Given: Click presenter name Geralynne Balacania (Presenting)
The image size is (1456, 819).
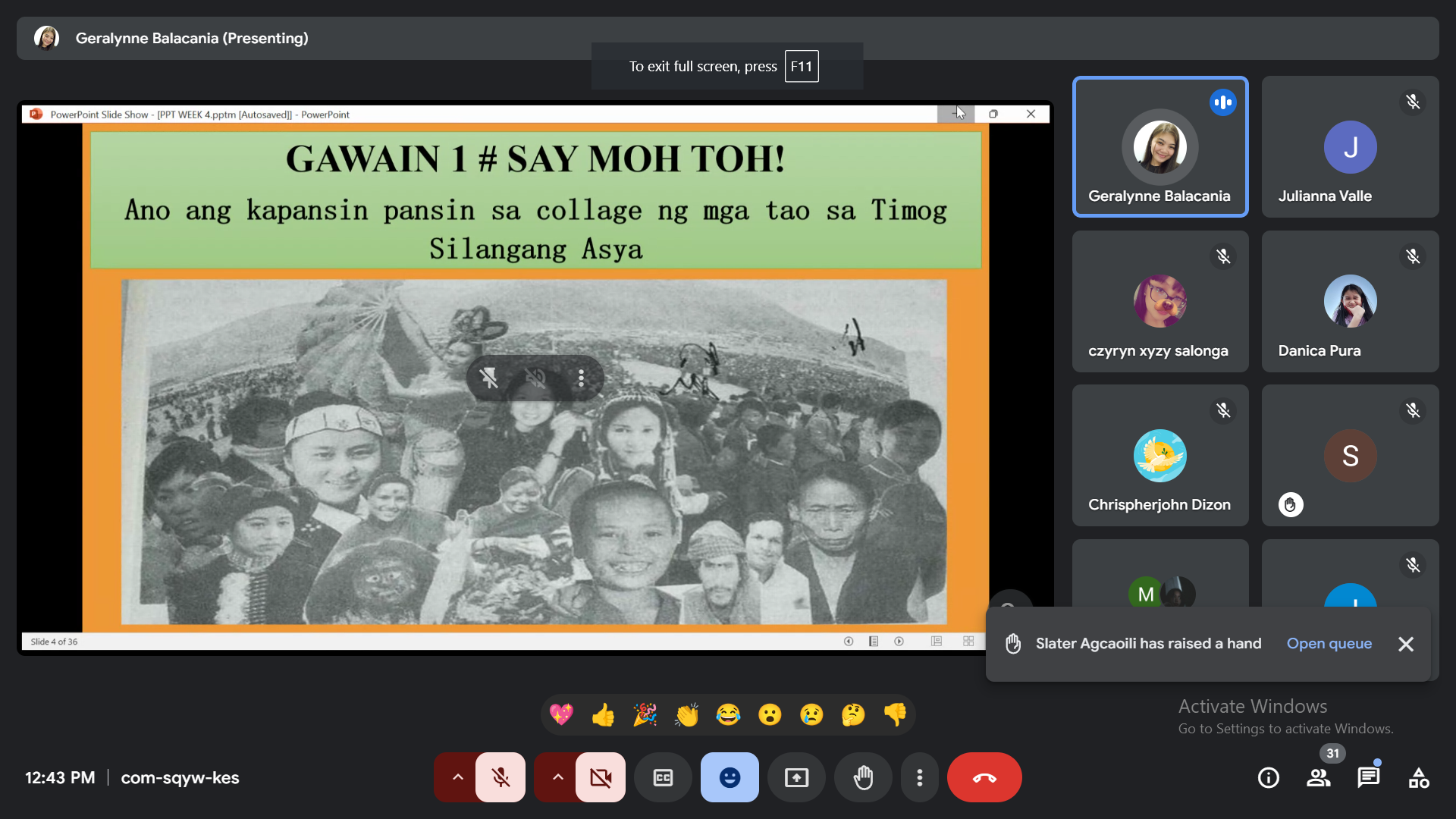Looking at the screenshot, I should coord(192,38).
